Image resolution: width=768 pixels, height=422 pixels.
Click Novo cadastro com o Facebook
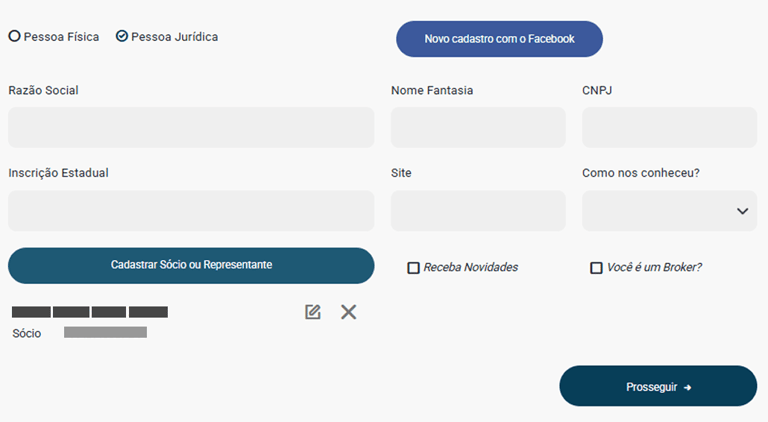(x=499, y=39)
